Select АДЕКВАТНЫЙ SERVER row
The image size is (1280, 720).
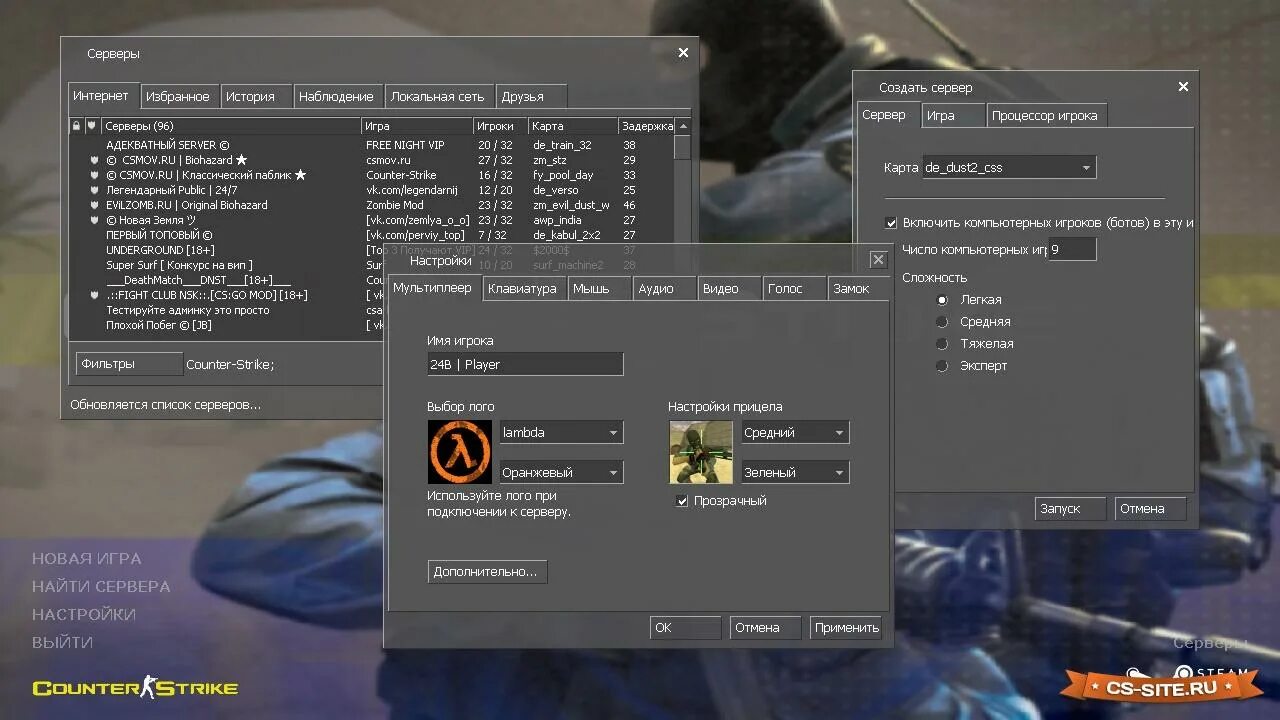coord(372,145)
